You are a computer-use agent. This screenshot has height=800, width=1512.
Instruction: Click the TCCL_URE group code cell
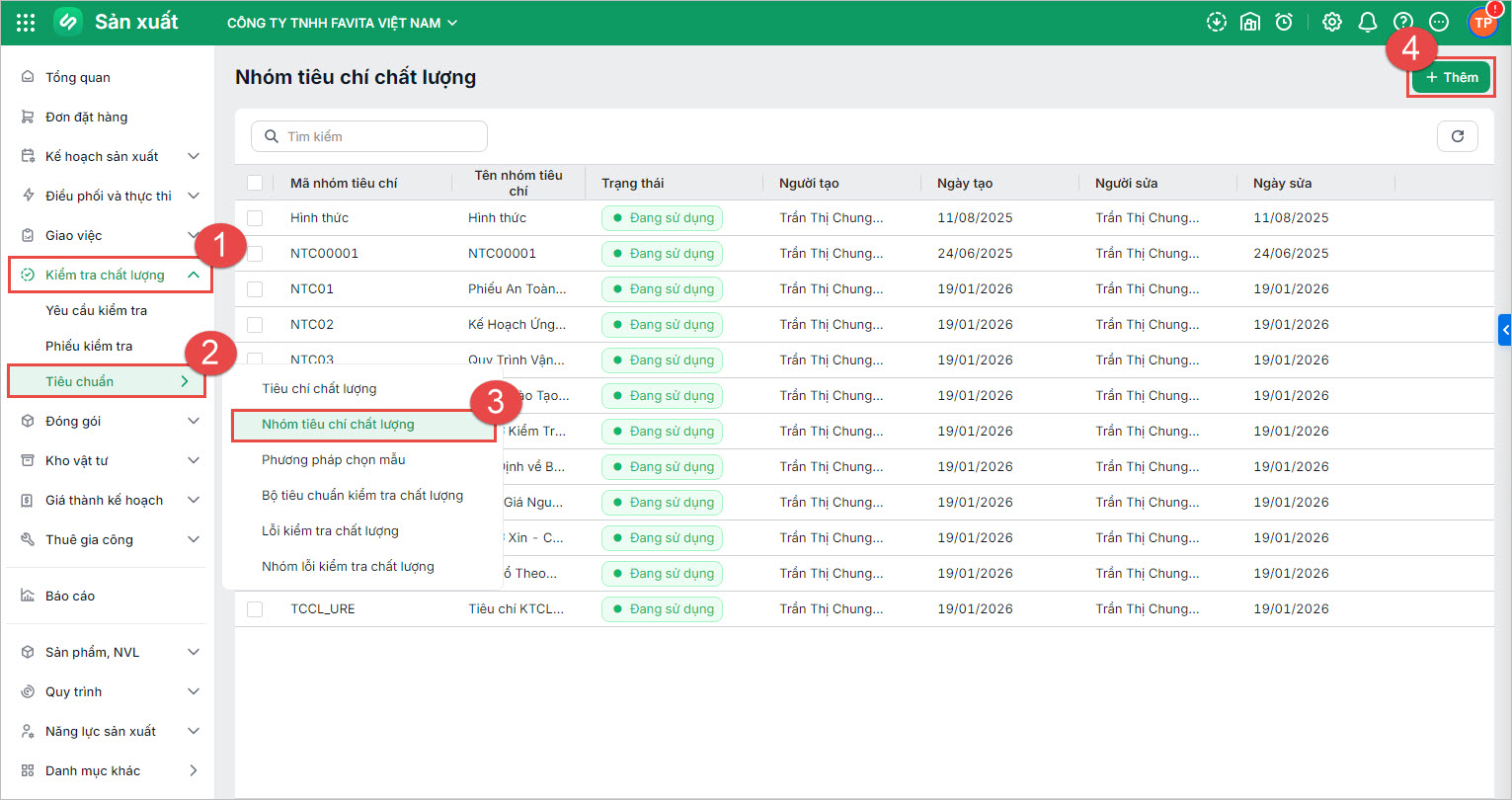[x=323, y=608]
